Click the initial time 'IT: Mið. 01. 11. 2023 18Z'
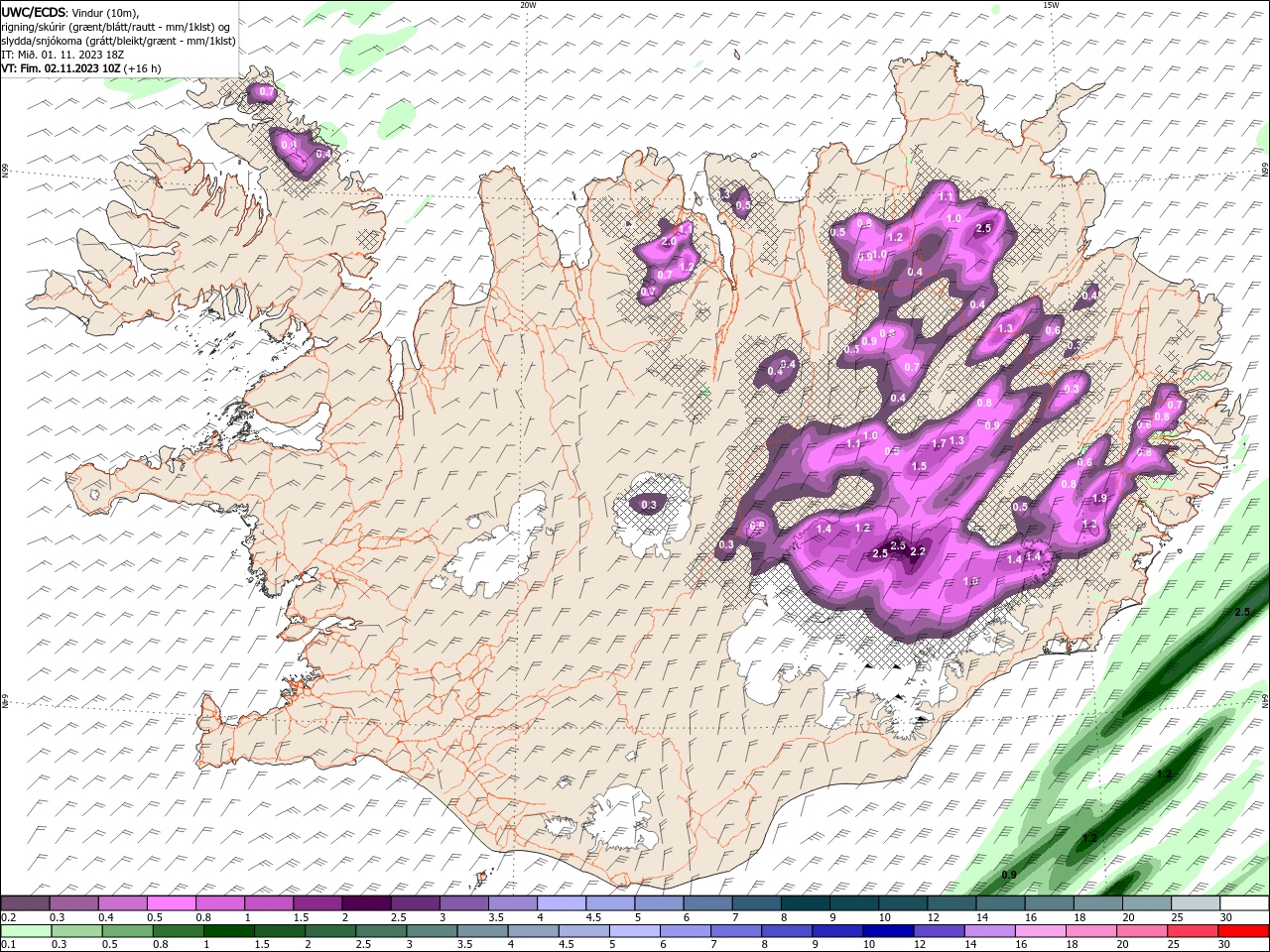This screenshot has height=952, width=1270. click(x=61, y=55)
